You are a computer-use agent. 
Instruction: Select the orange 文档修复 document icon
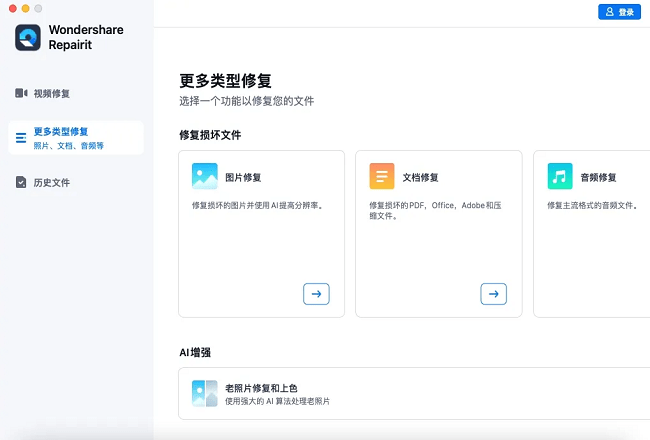pyautogui.click(x=381, y=177)
